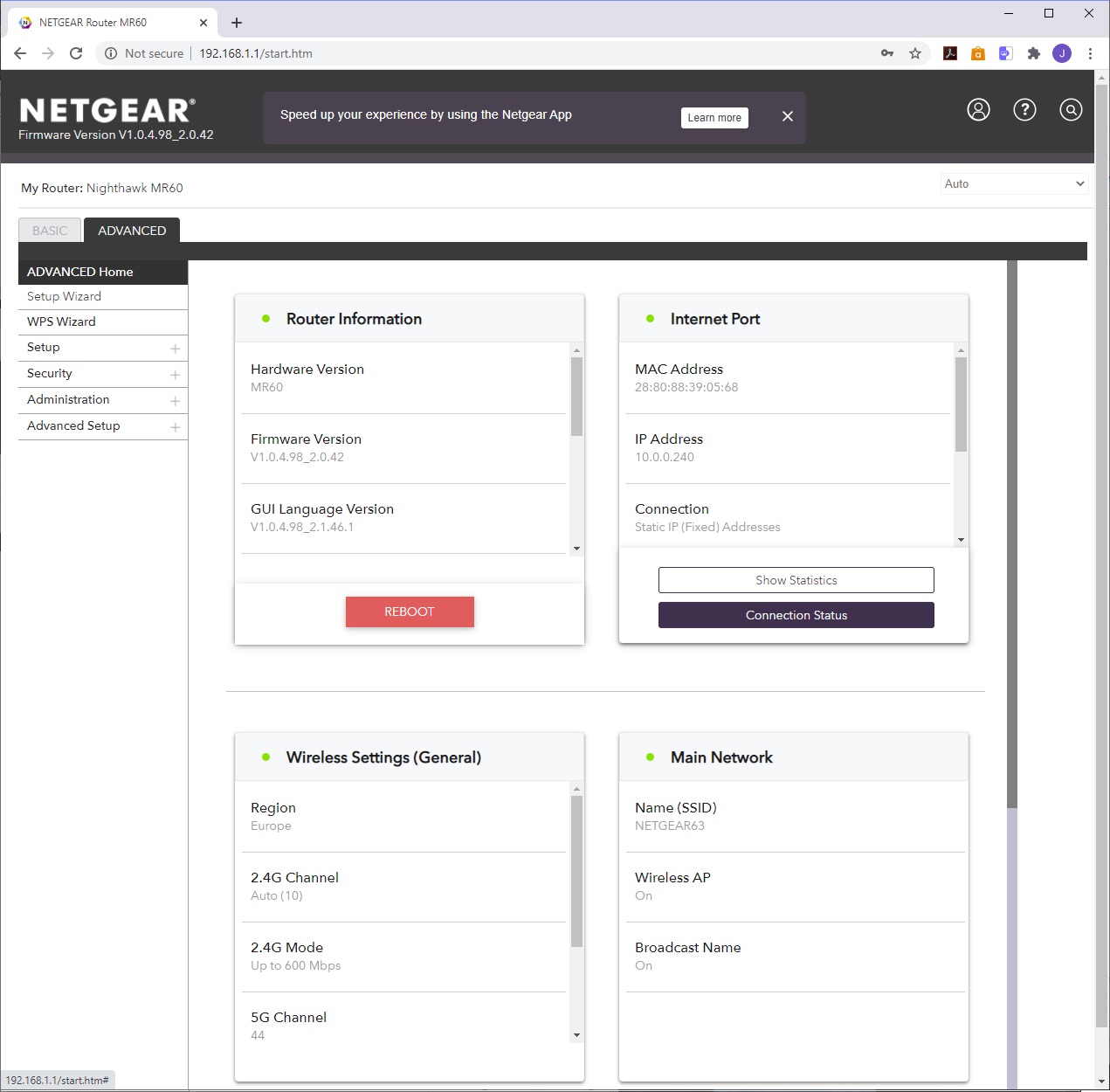
Task: Click the SSID value NETGEAR63
Action: [x=670, y=826]
